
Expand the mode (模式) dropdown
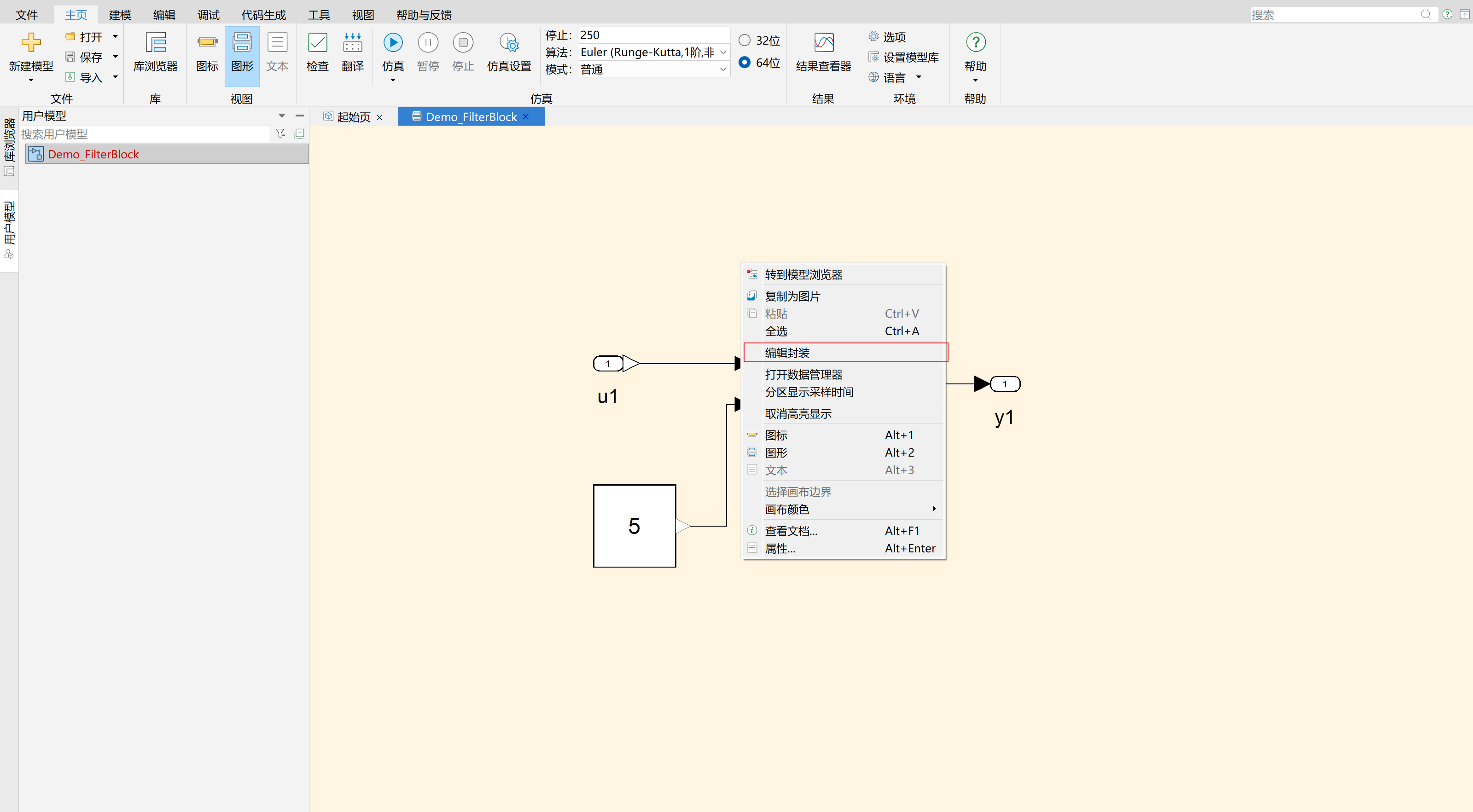[x=723, y=70]
